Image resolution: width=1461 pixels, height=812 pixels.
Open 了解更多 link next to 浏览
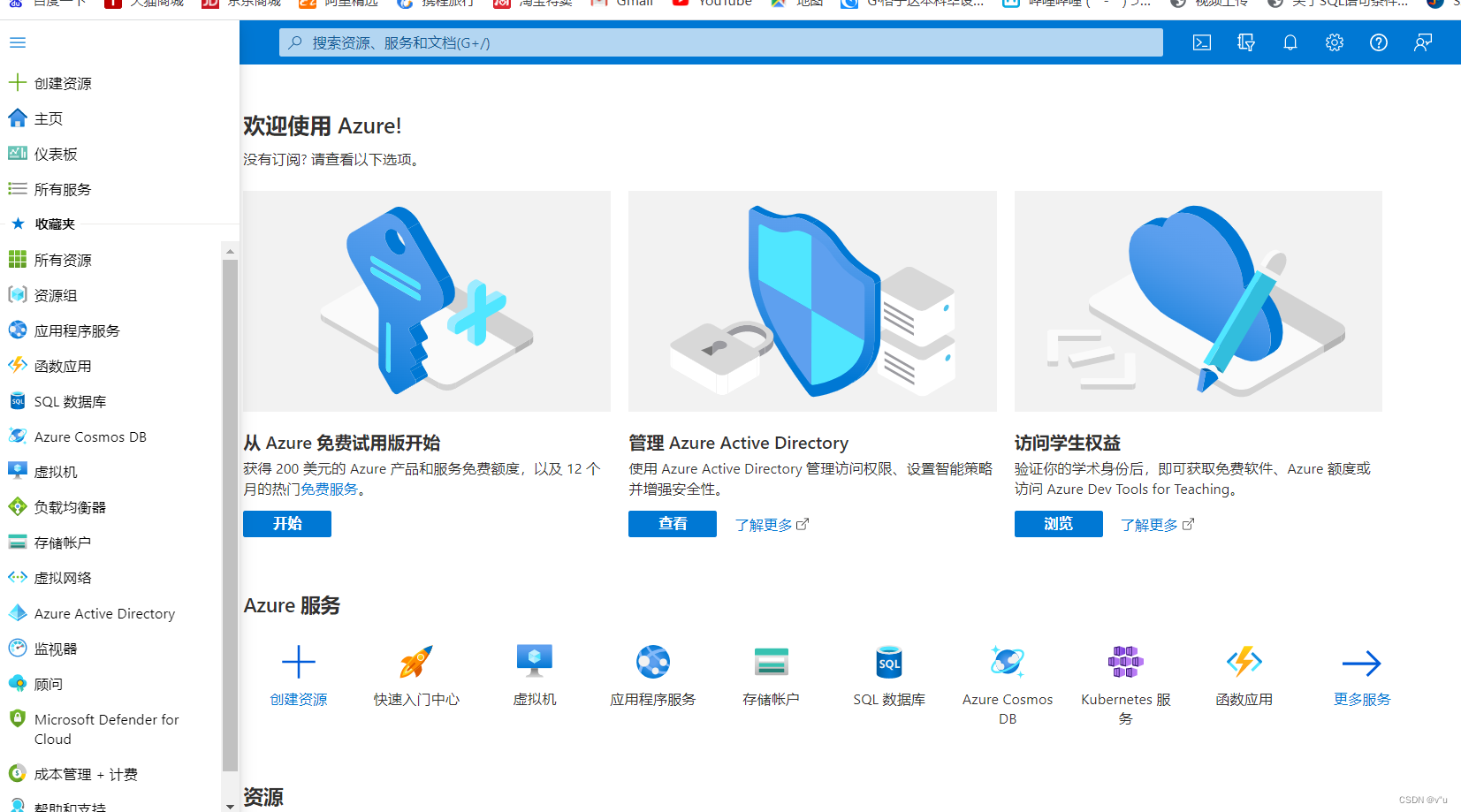(x=1158, y=525)
